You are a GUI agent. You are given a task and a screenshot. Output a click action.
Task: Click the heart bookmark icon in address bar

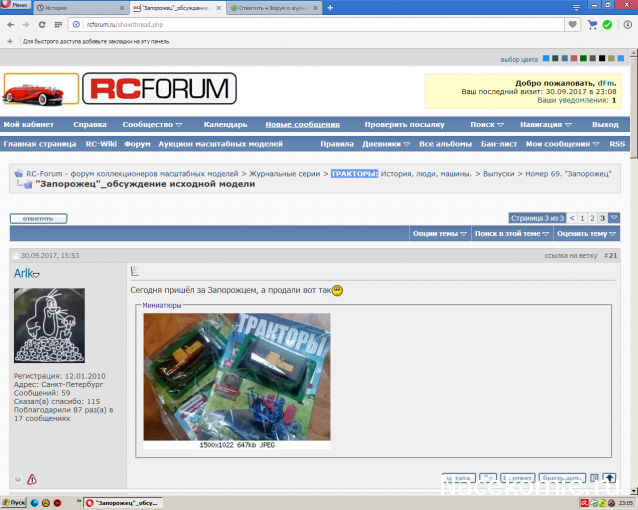pyautogui.click(x=573, y=24)
